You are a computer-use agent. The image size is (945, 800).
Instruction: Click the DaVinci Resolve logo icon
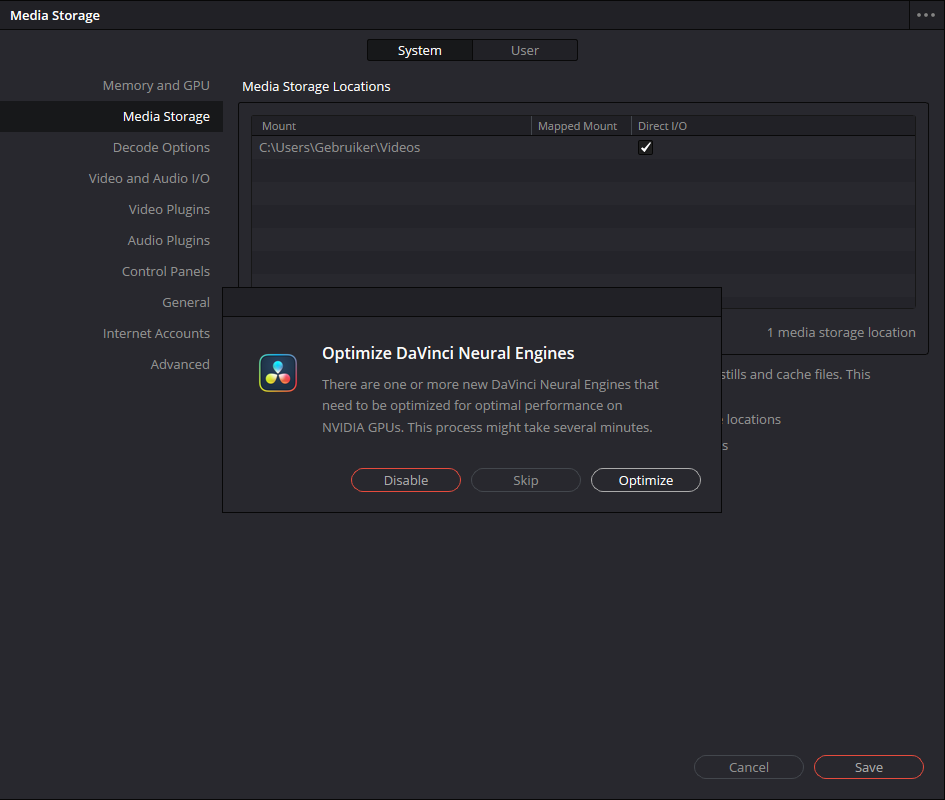(278, 373)
